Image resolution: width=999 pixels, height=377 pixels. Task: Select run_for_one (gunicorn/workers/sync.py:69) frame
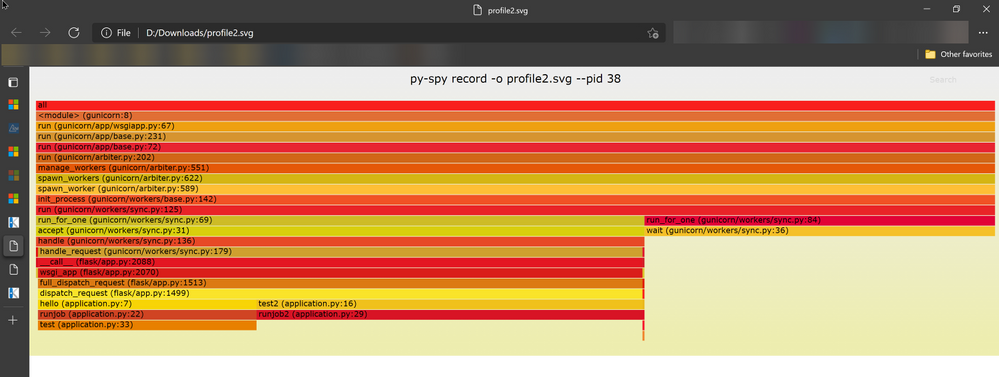[340, 220]
